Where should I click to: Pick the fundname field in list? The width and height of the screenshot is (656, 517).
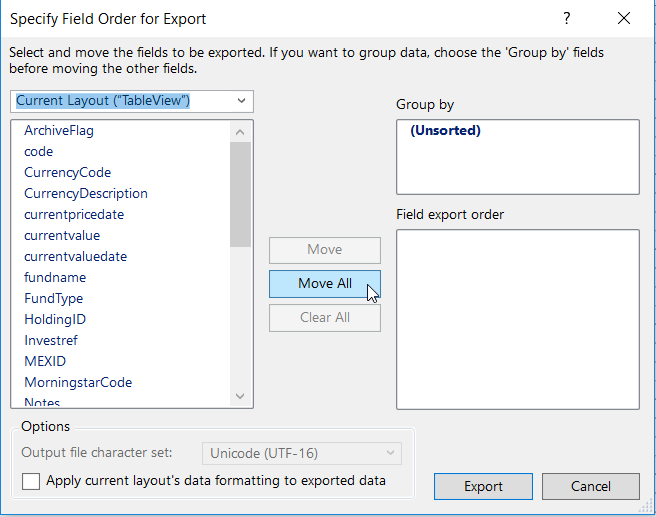55,278
